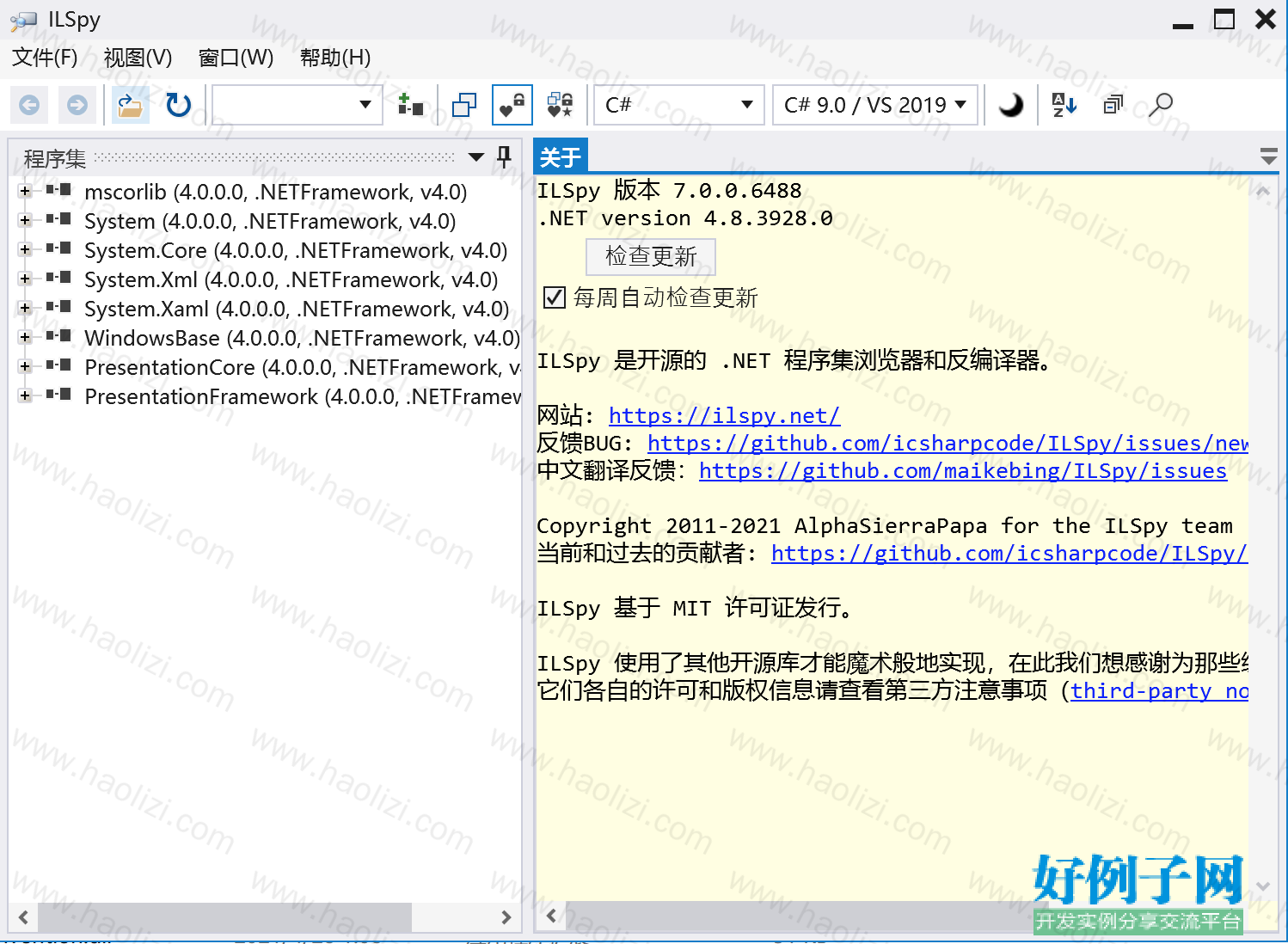This screenshot has width=1288, height=944.
Task: Open the document tab list dropdown
Action: click(x=1268, y=156)
